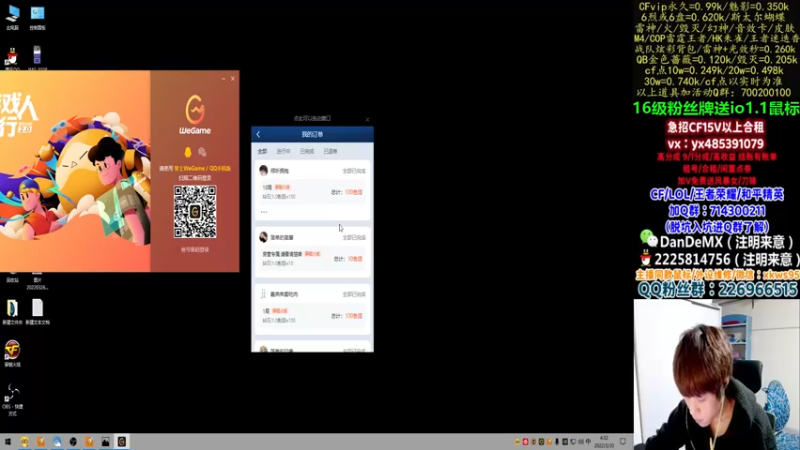This screenshot has width=800, height=450.
Task: Click the third order's seller avatar
Action: [263, 294]
